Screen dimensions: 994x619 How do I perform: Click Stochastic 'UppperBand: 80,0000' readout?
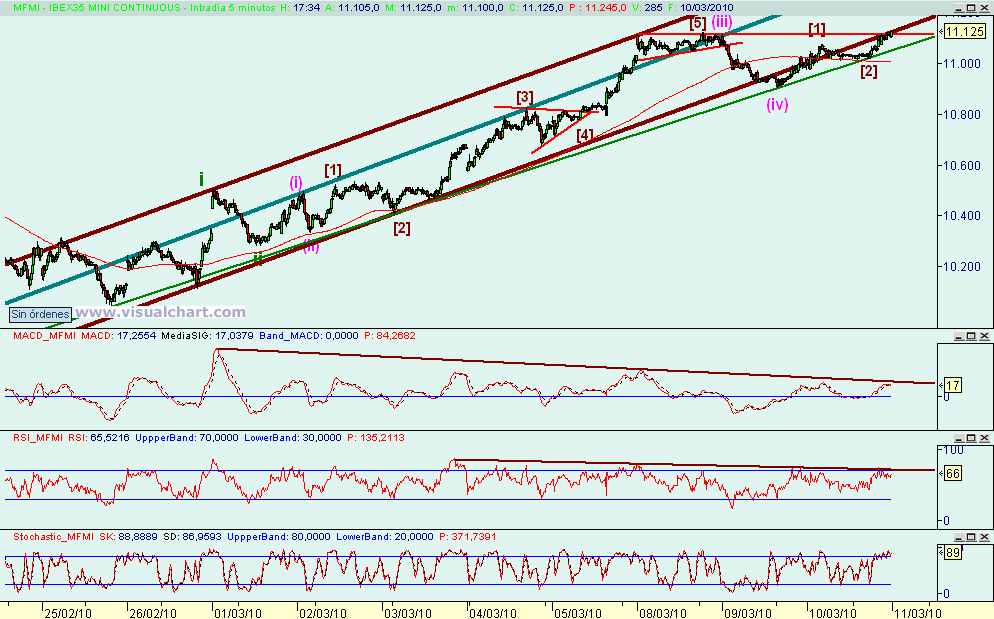[279, 537]
